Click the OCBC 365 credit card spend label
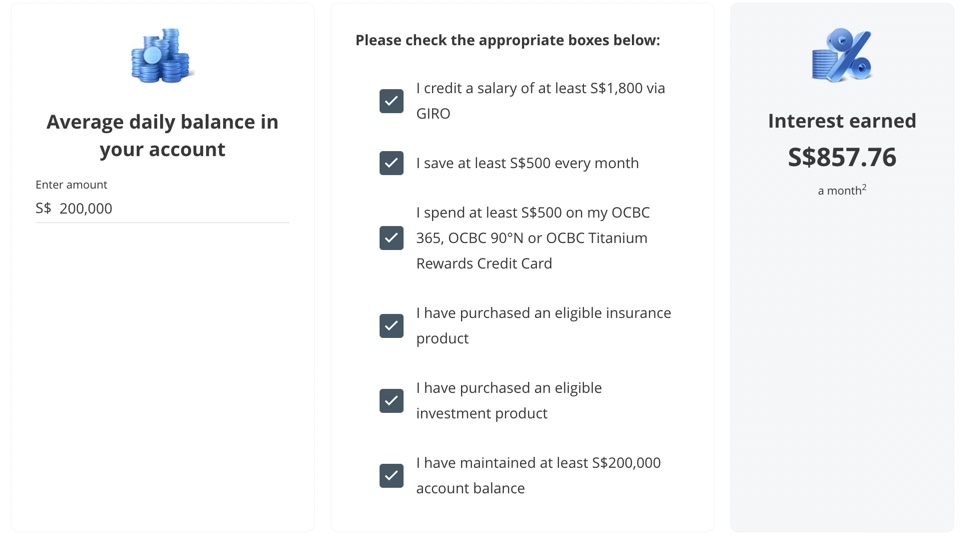The image size is (960, 538). [533, 238]
